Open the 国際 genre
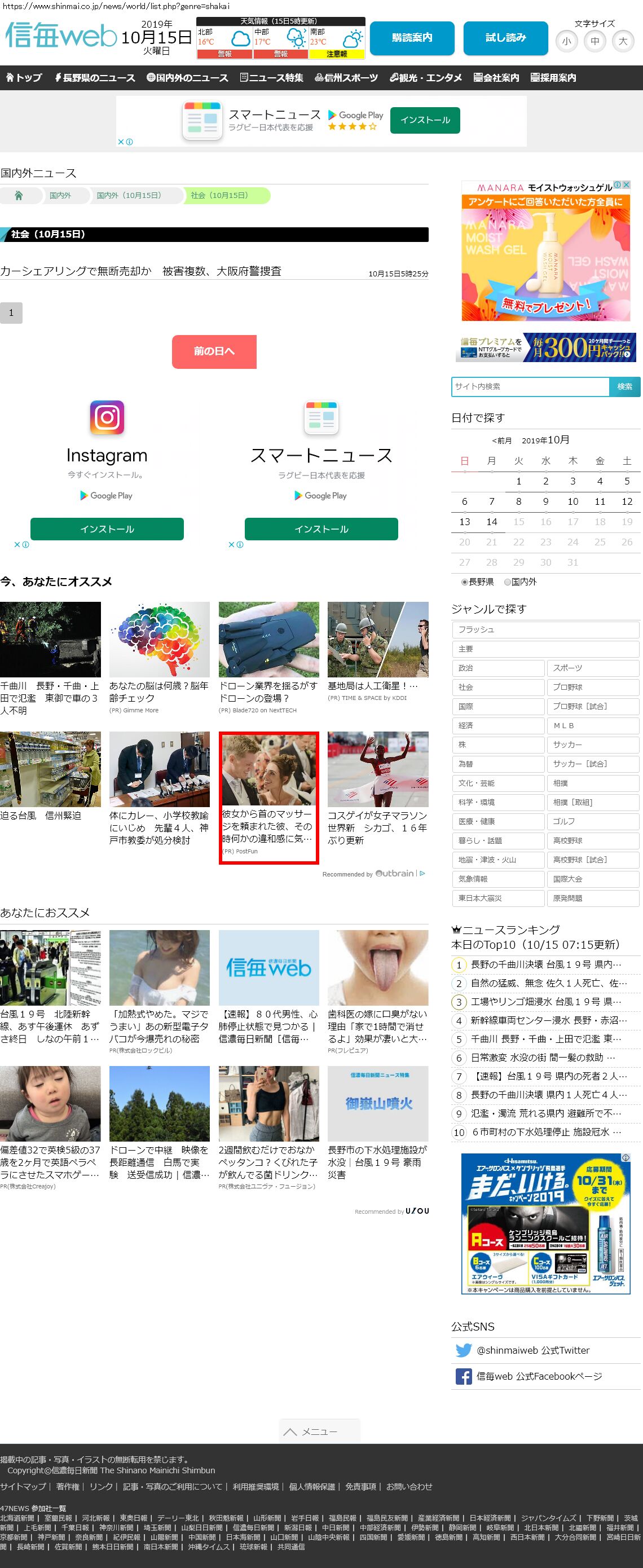 [498, 707]
